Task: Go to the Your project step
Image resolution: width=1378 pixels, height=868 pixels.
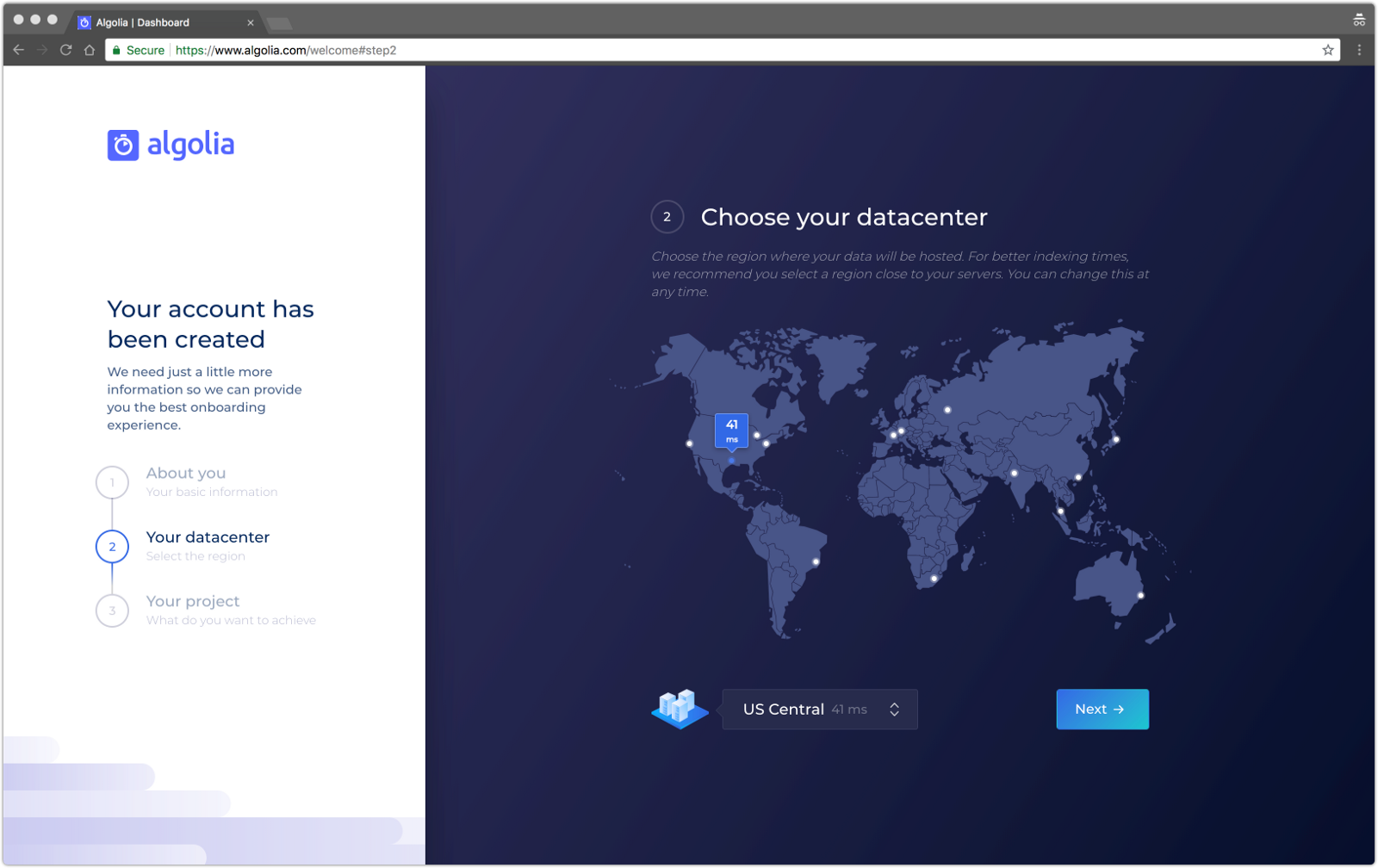Action: pyautogui.click(x=193, y=601)
